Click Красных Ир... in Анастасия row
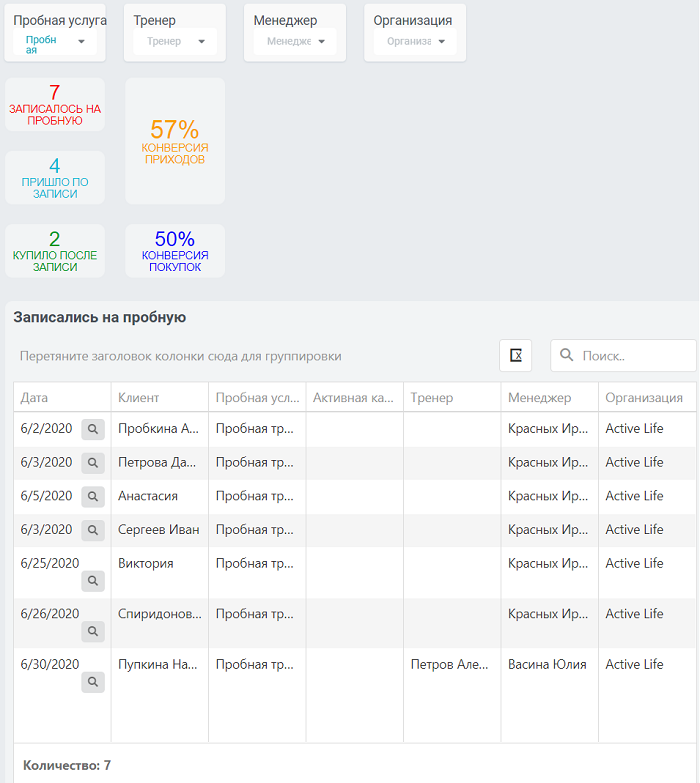Image resolution: width=700 pixels, height=783 pixels. [x=548, y=496]
